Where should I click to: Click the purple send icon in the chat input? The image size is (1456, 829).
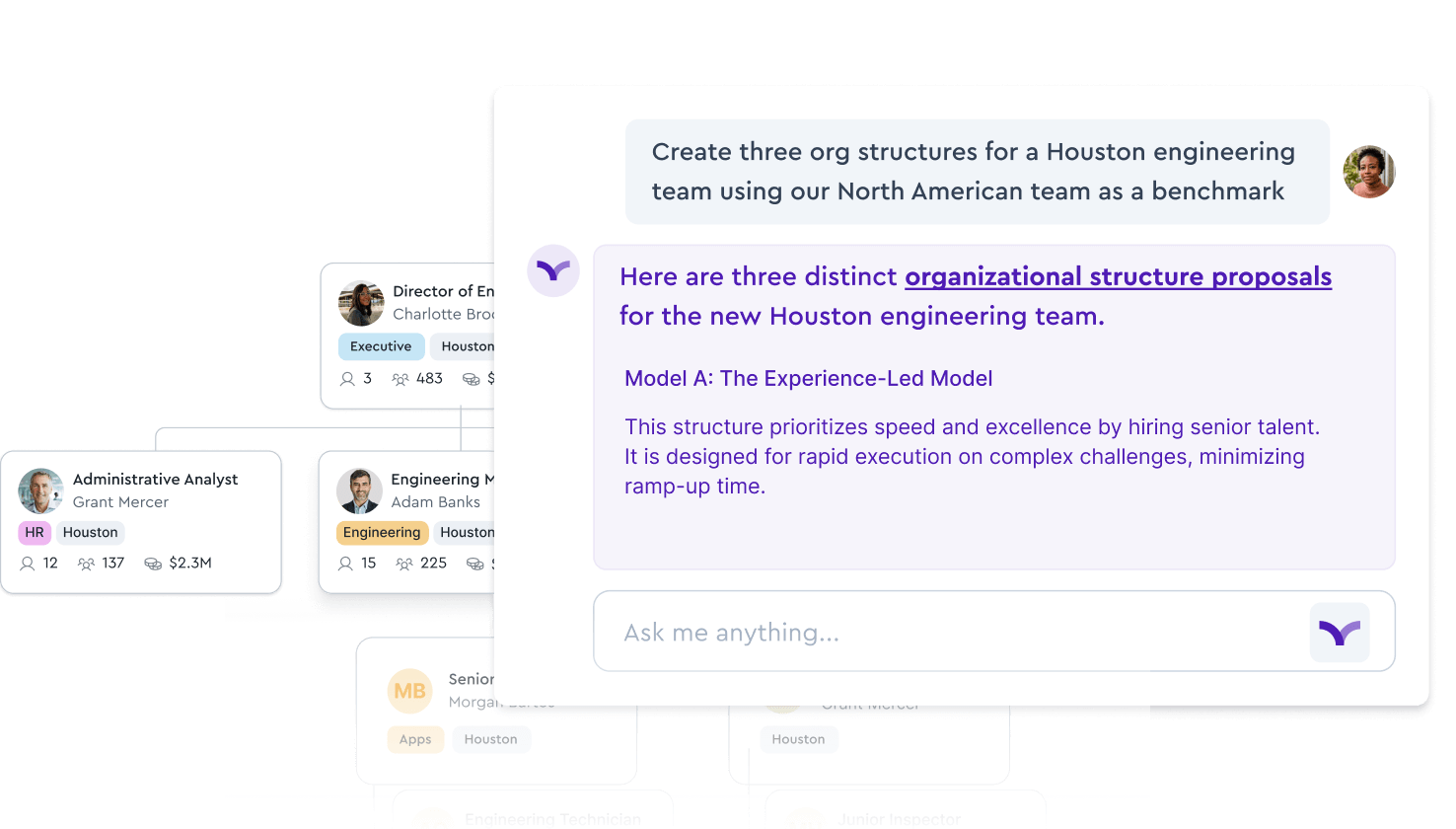point(1339,632)
